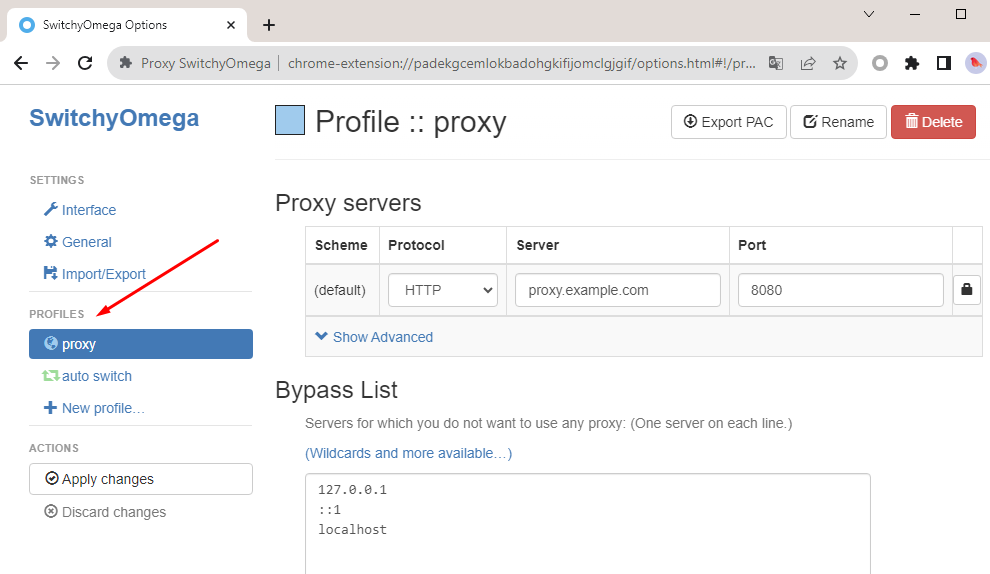This screenshot has height=574, width=990.
Task: Open the Extensions puzzle icon
Action: pos(911,63)
